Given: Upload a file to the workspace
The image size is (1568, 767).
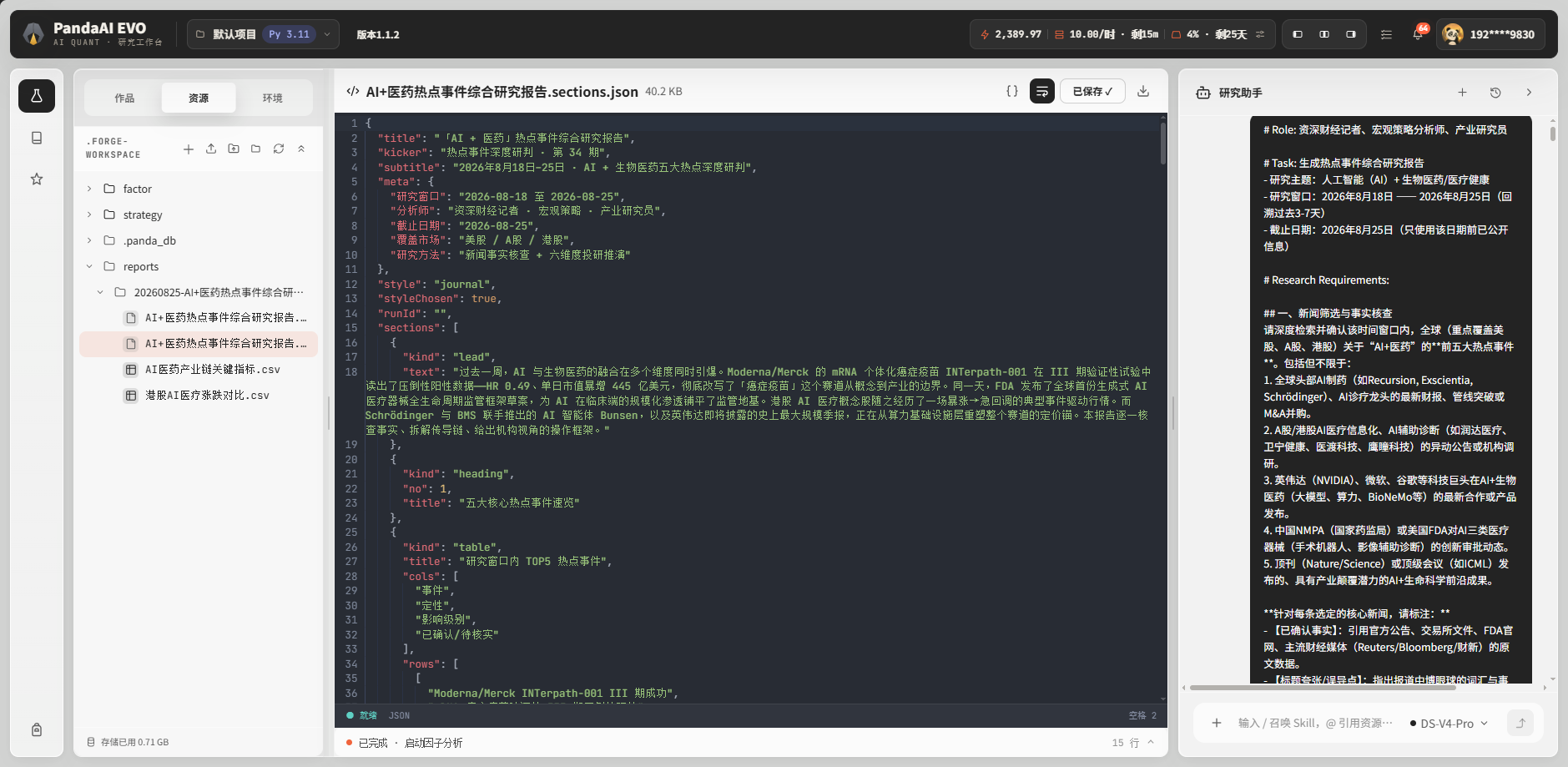Looking at the screenshot, I should 211,149.
